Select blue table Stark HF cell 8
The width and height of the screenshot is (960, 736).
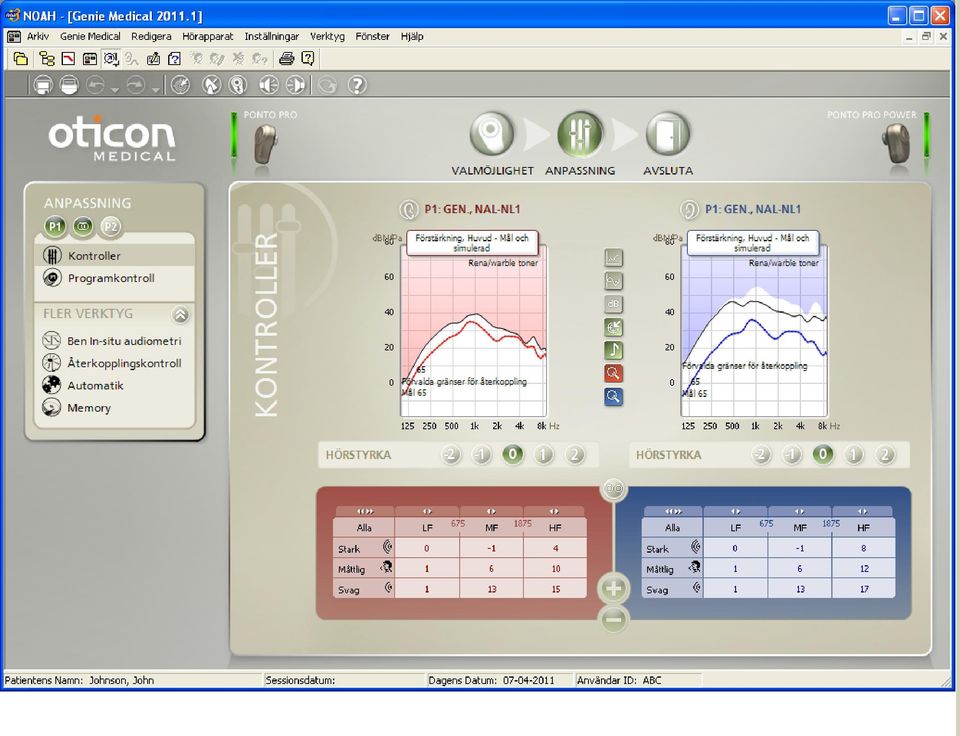click(x=863, y=548)
